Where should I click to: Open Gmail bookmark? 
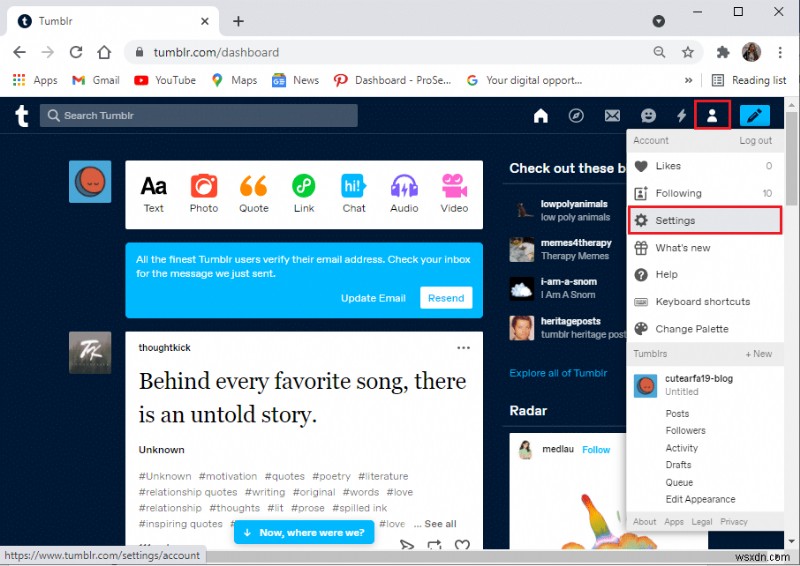click(95, 80)
